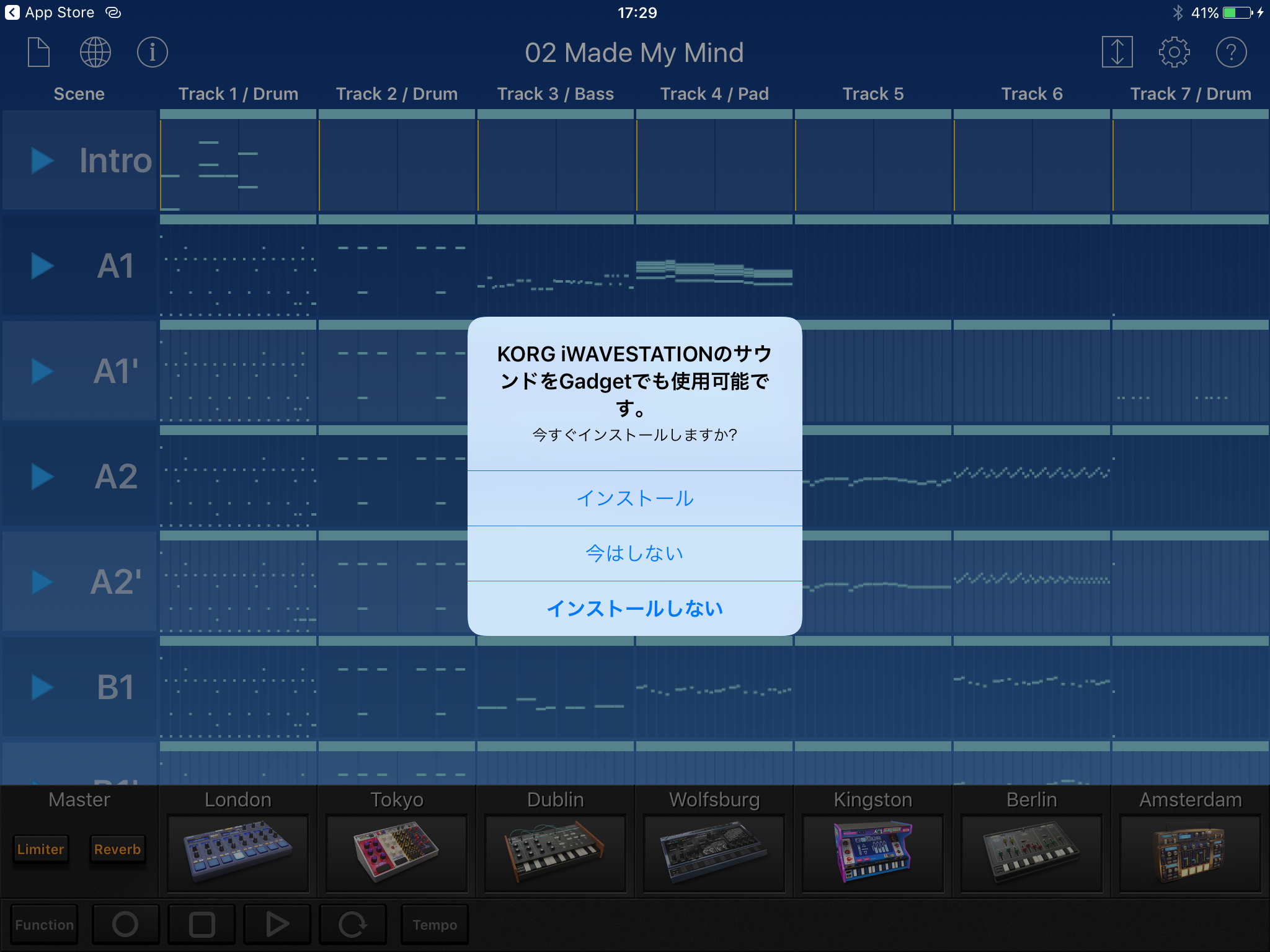The image size is (1270, 952).
Task: Open the settings gear icon
Action: [1174, 52]
